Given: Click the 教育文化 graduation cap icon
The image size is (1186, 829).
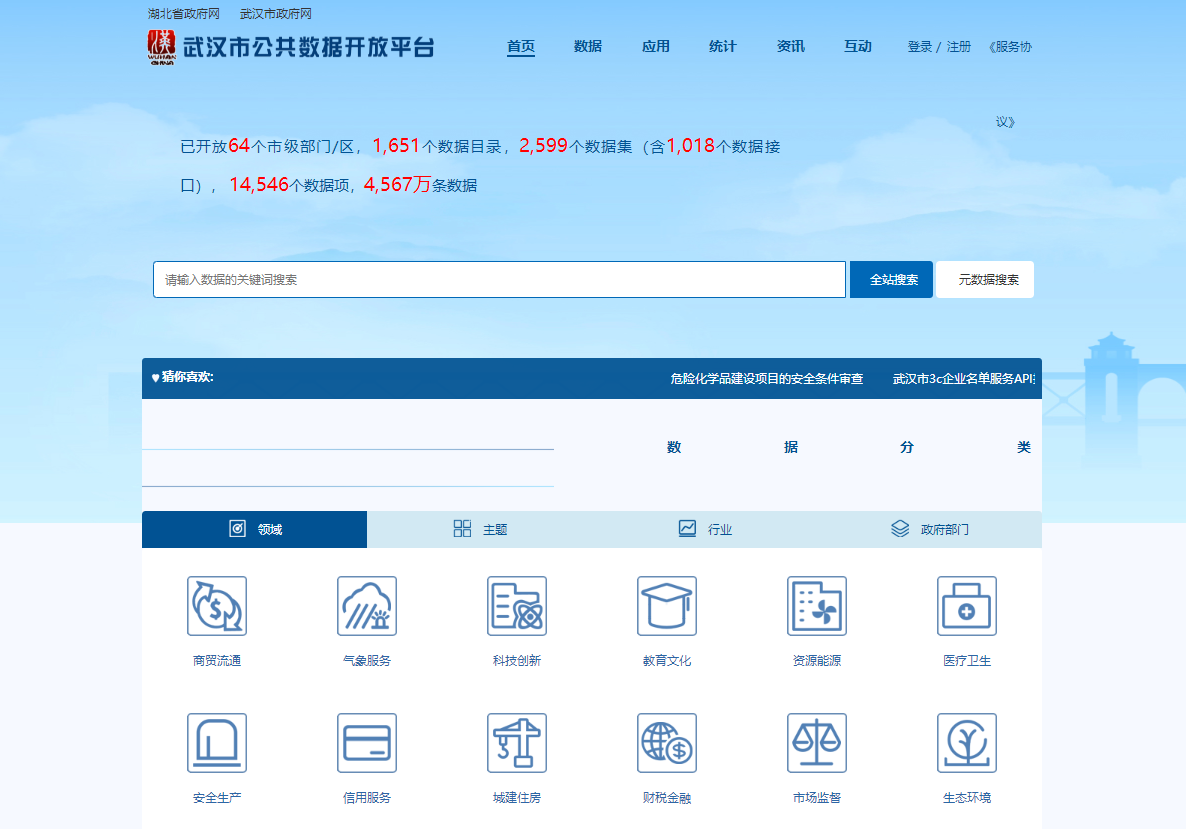Looking at the screenshot, I should [x=667, y=606].
